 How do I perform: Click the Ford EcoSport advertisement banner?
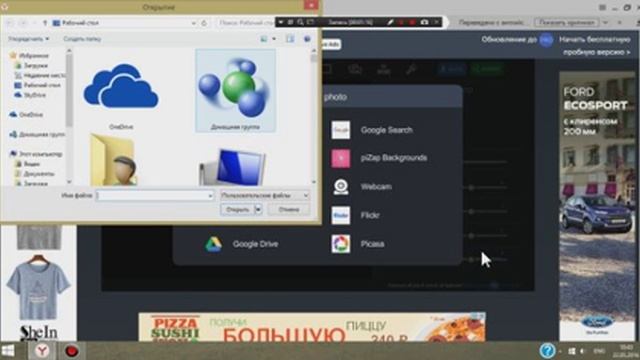[x=597, y=206]
